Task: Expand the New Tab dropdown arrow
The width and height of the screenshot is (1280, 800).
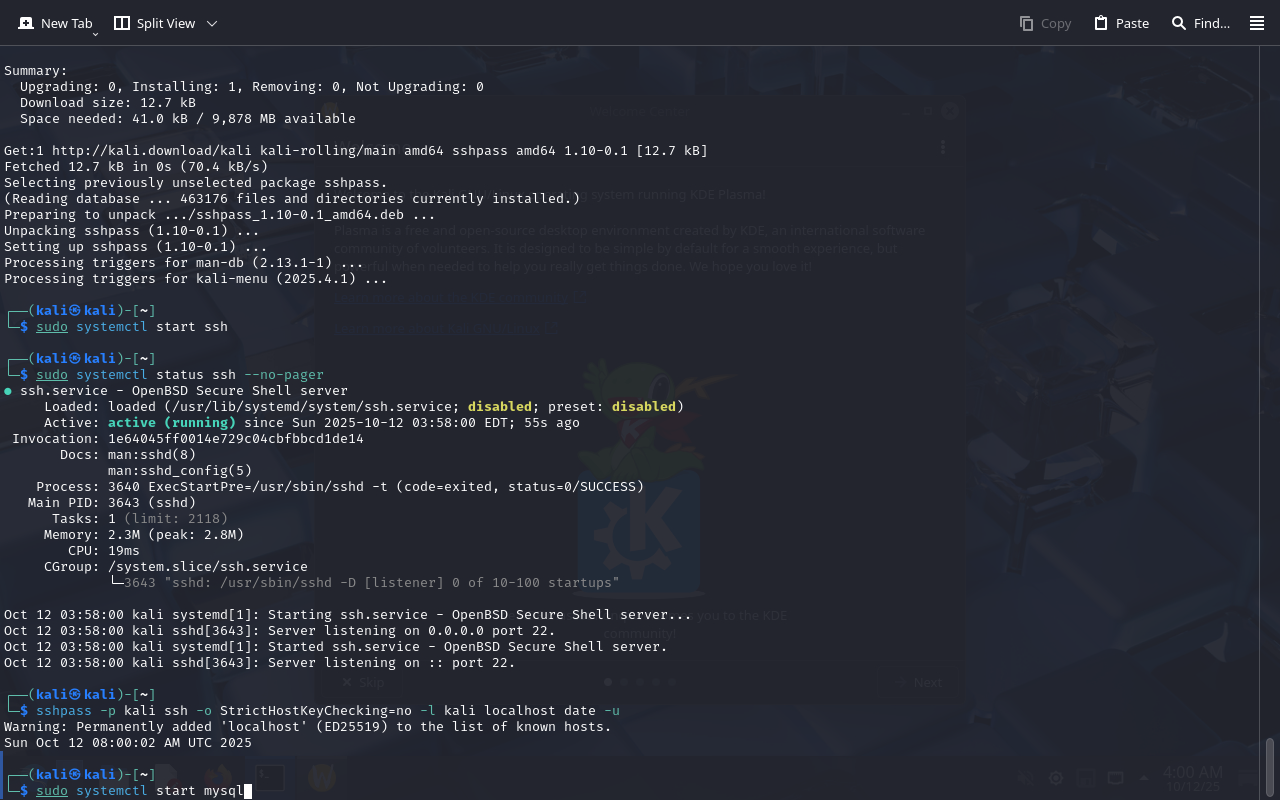Action: 95,34
